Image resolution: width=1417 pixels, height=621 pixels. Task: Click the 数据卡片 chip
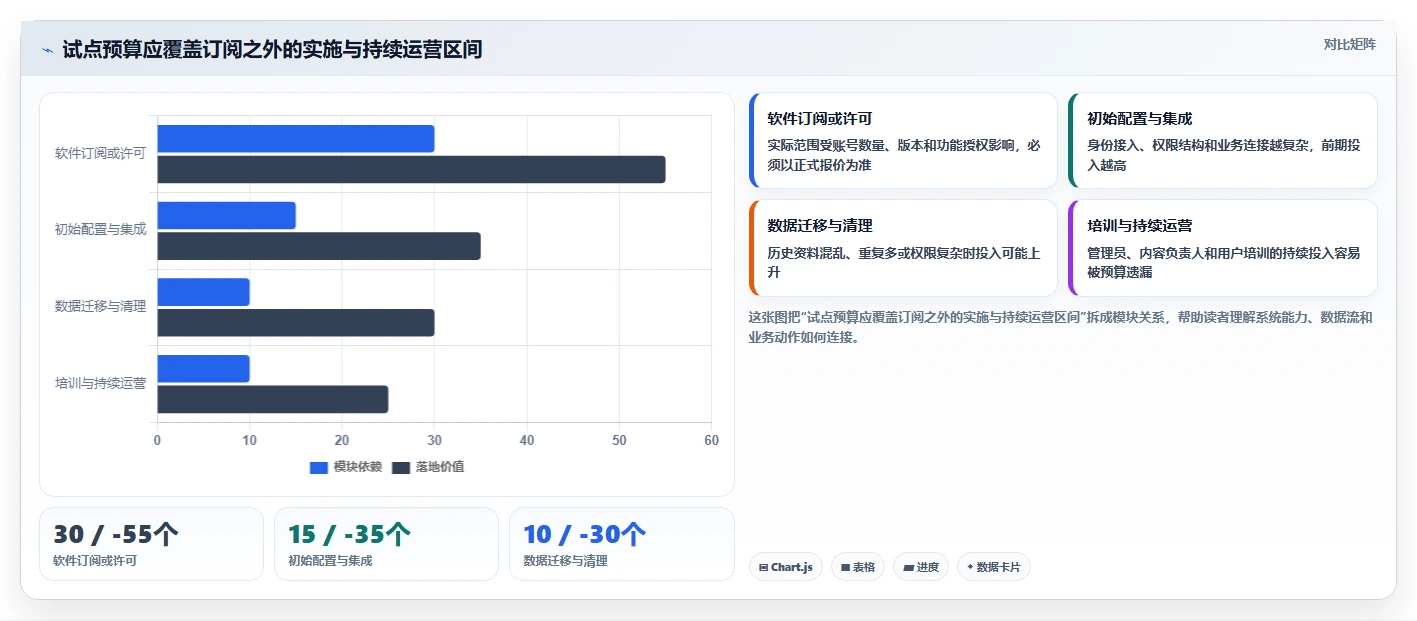coord(994,567)
